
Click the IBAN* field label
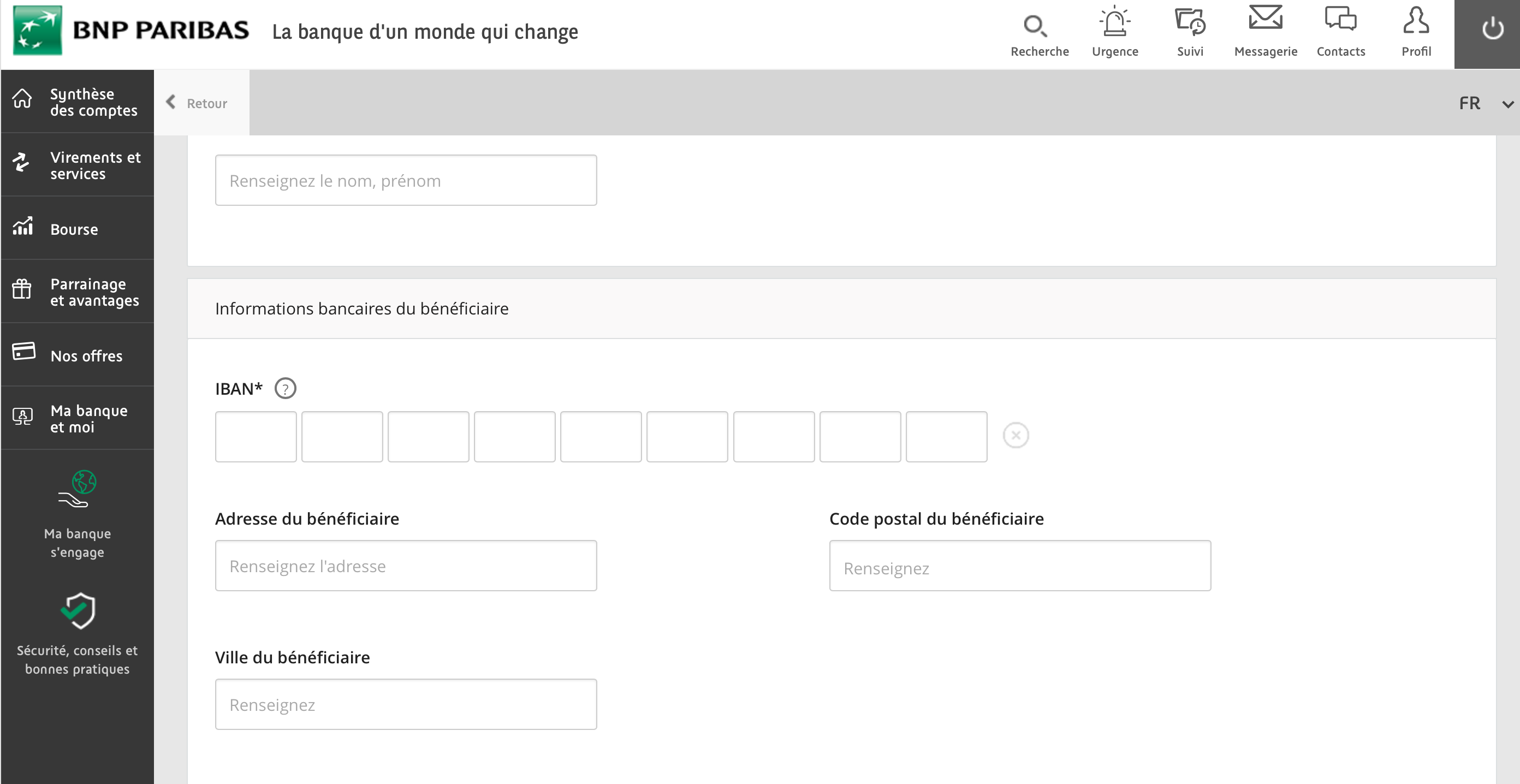tap(239, 389)
